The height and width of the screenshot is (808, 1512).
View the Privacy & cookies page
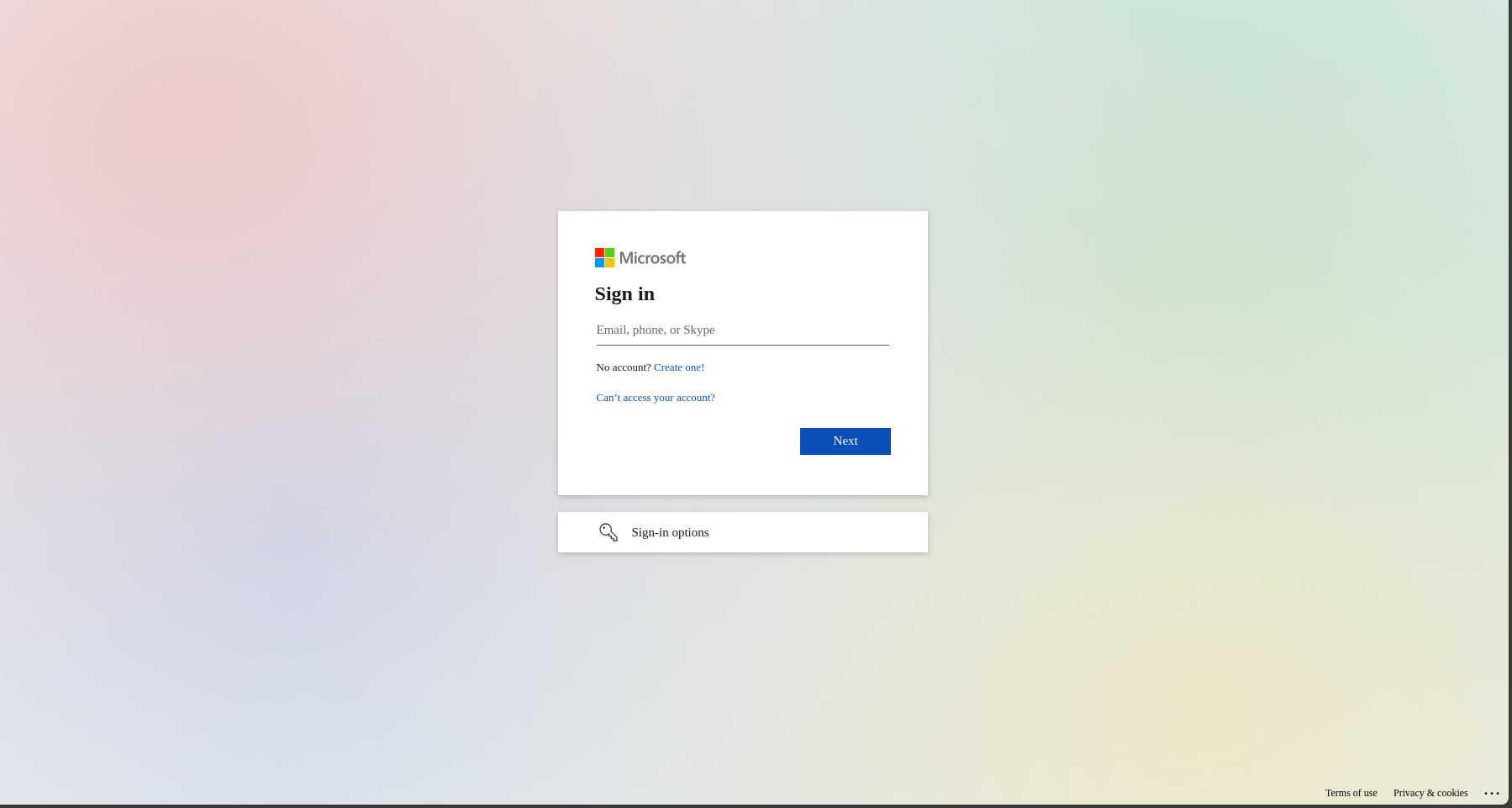click(1430, 793)
